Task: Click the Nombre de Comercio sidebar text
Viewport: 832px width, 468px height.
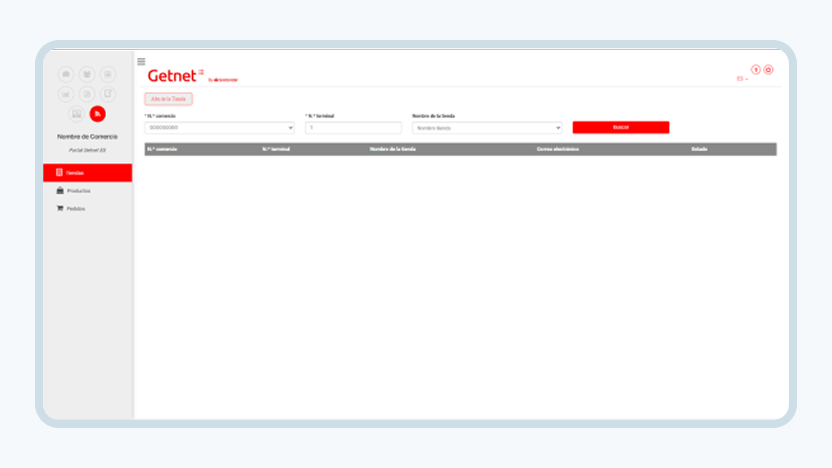Action: click(x=87, y=136)
